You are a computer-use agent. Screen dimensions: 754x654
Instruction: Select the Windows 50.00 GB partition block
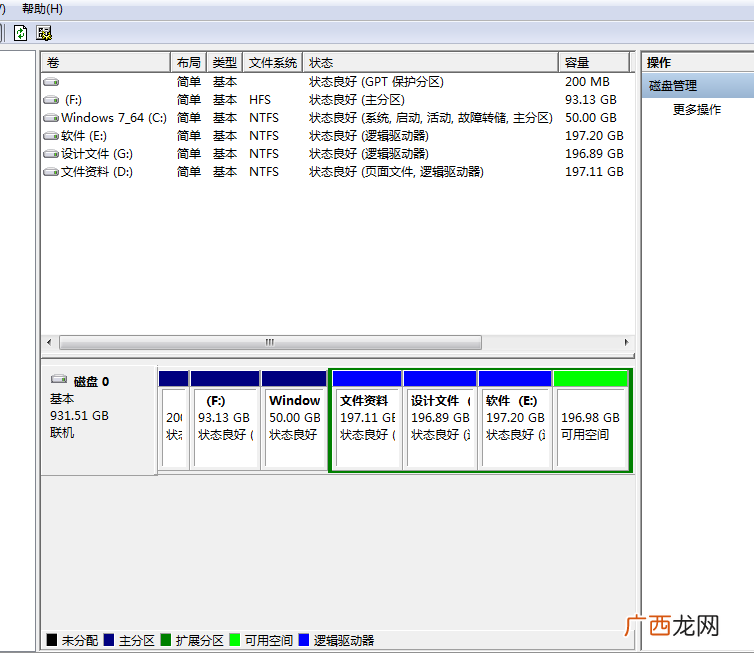tap(294, 420)
